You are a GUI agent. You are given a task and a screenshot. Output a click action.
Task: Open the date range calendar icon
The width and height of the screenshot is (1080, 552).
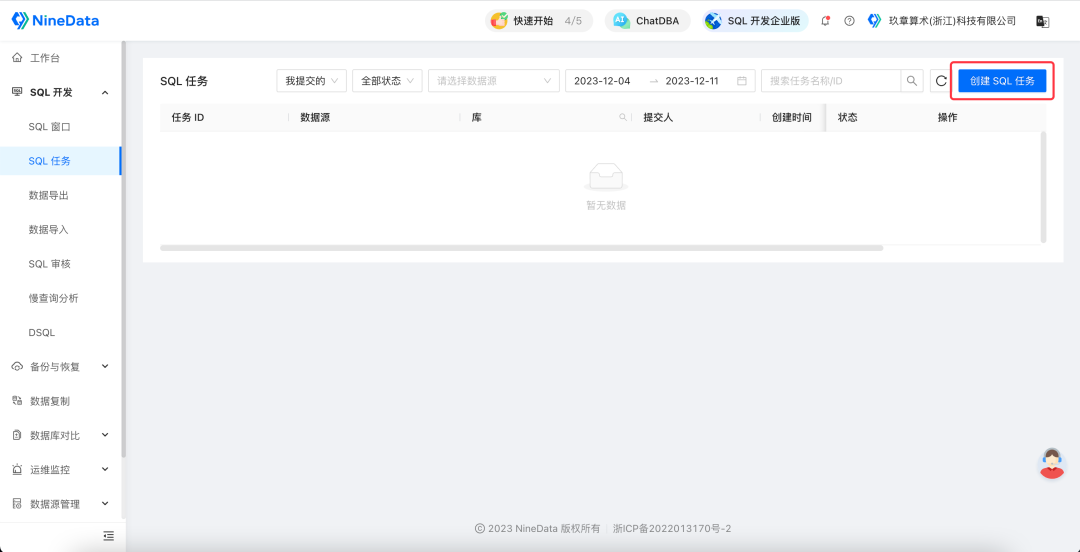(742, 81)
